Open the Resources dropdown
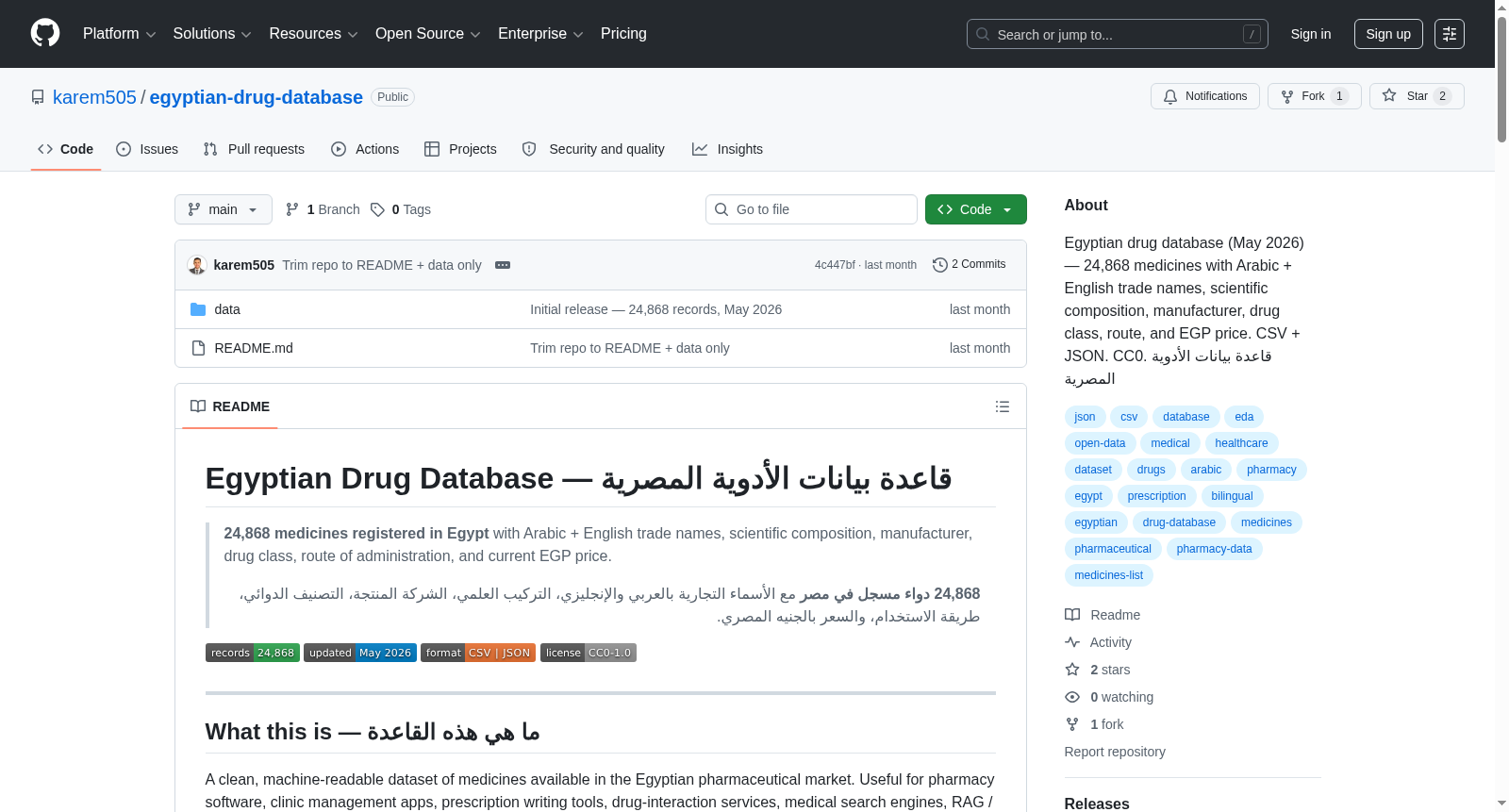 coord(313,34)
